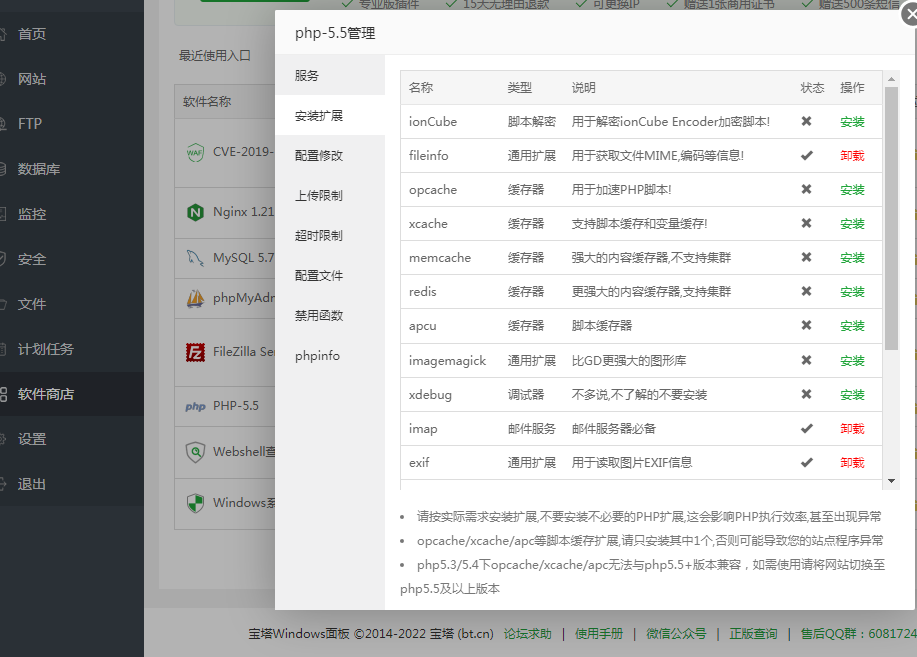Open the phpinfo tab
This screenshot has height=657, width=917.
[330, 355]
